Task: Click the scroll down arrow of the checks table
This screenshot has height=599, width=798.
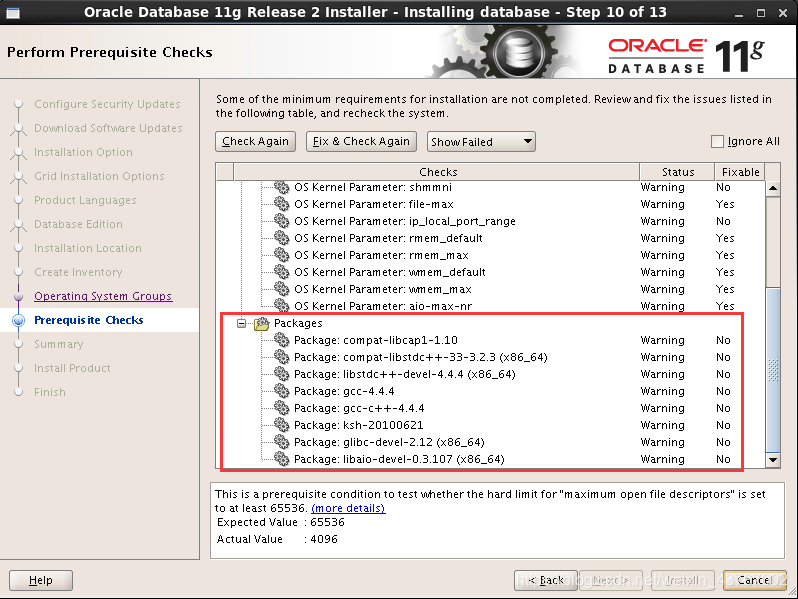Action: coord(773,460)
